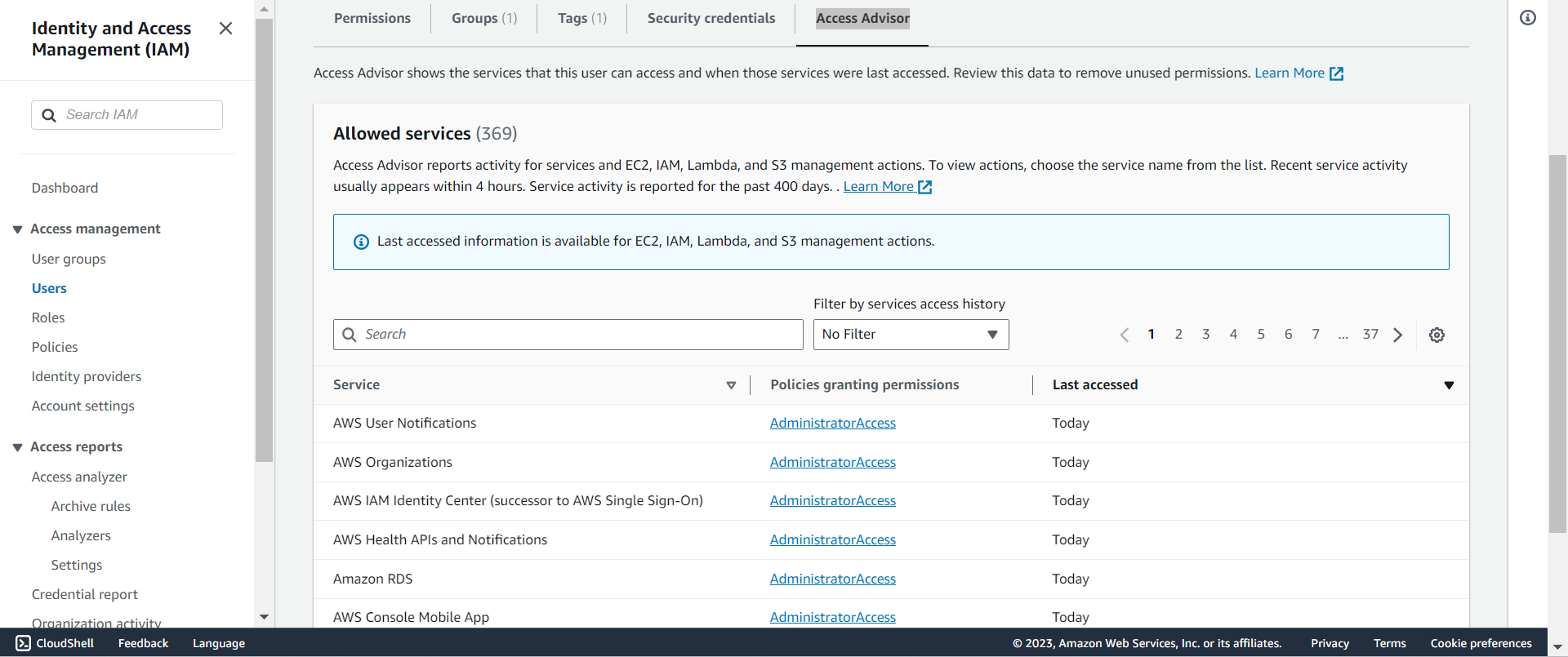
Task: Click the info icon in the blue banner
Action: tap(361, 242)
